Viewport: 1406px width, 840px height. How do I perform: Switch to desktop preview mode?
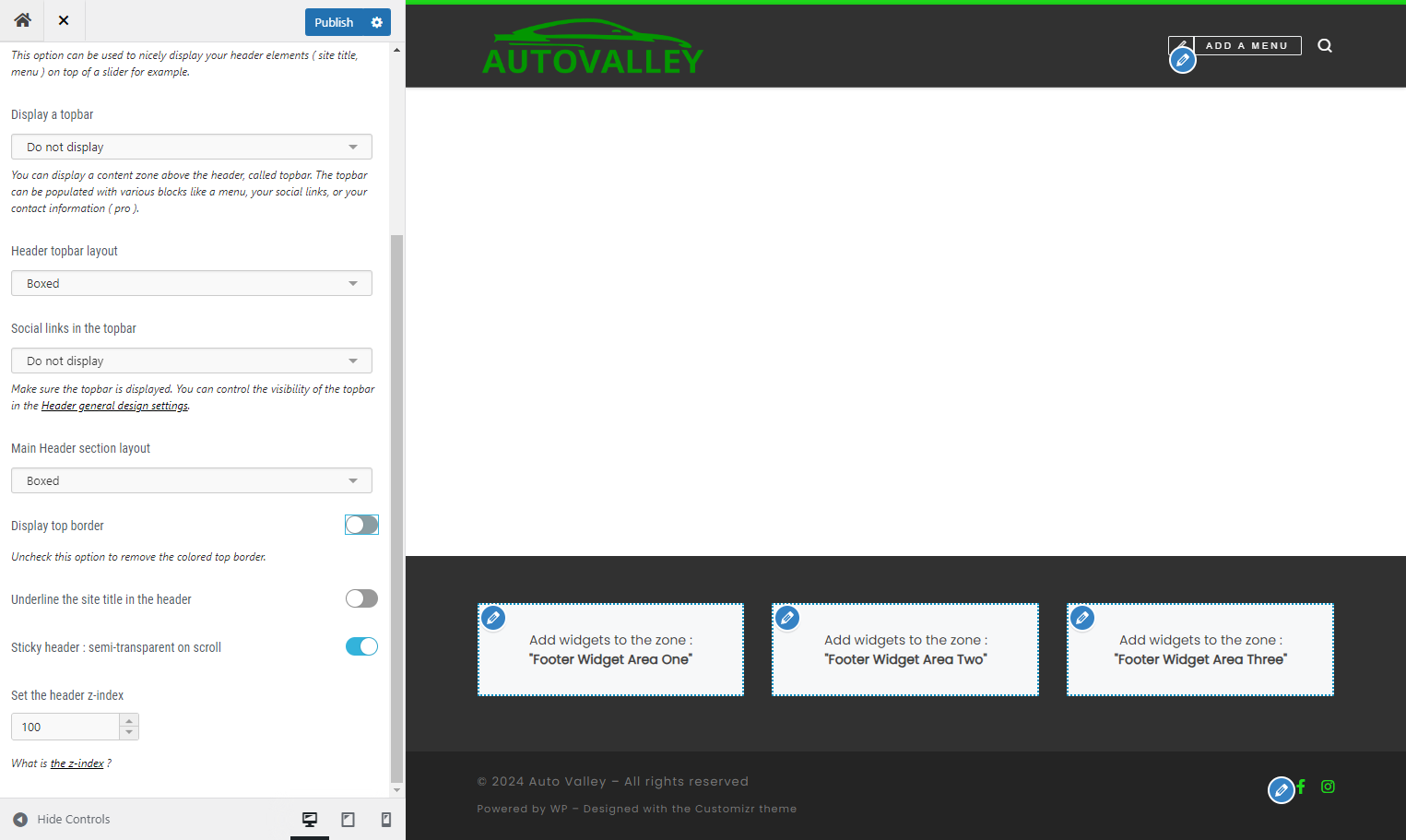[x=310, y=819]
